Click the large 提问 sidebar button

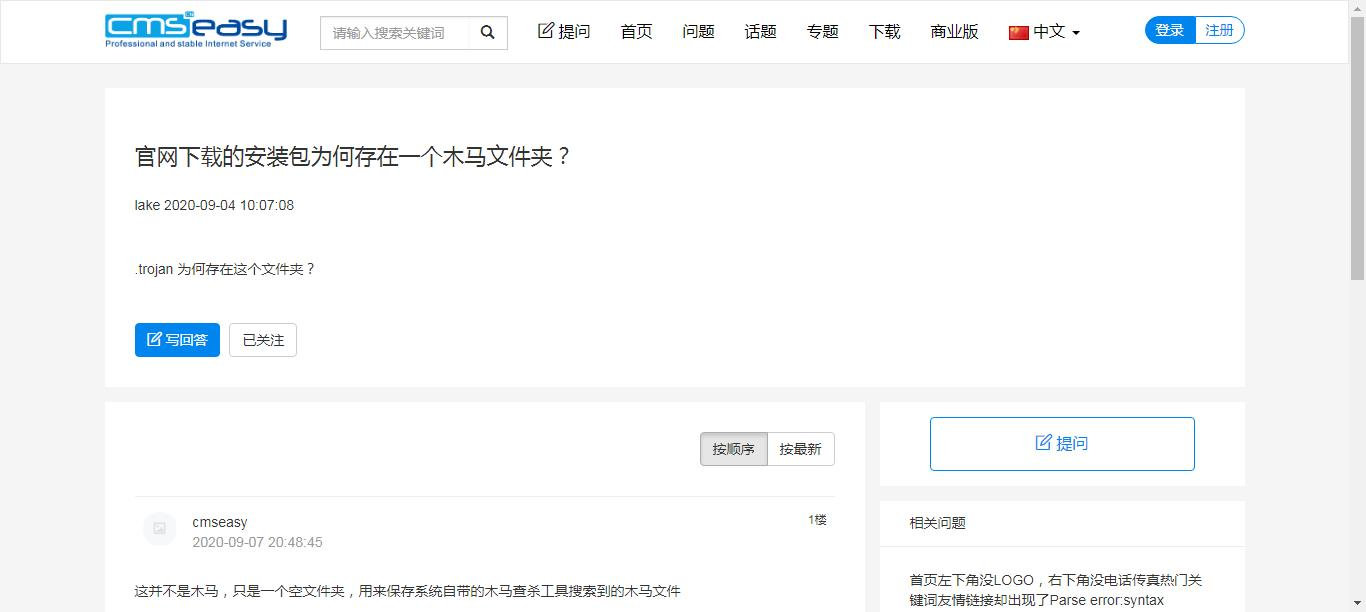pyautogui.click(x=1062, y=444)
